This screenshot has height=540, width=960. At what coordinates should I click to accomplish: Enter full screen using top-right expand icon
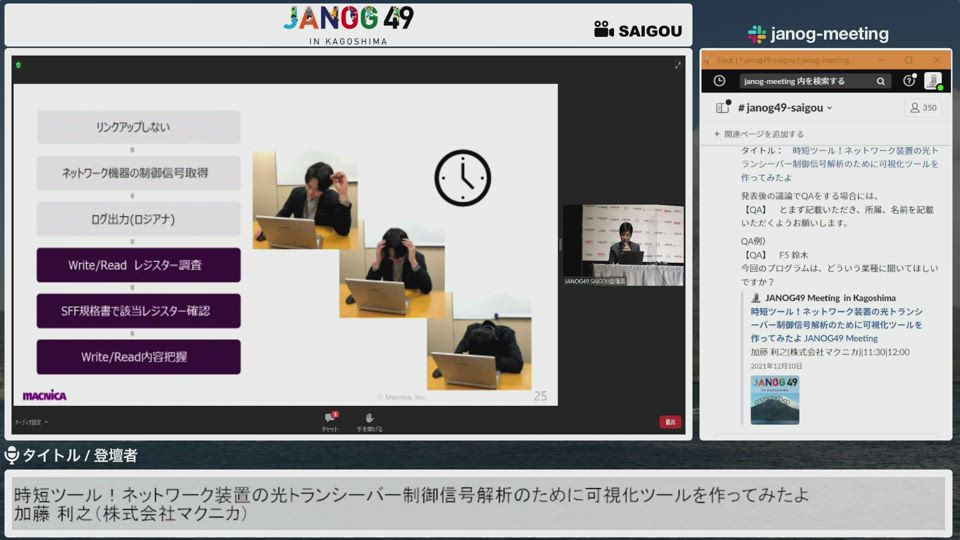click(x=677, y=65)
